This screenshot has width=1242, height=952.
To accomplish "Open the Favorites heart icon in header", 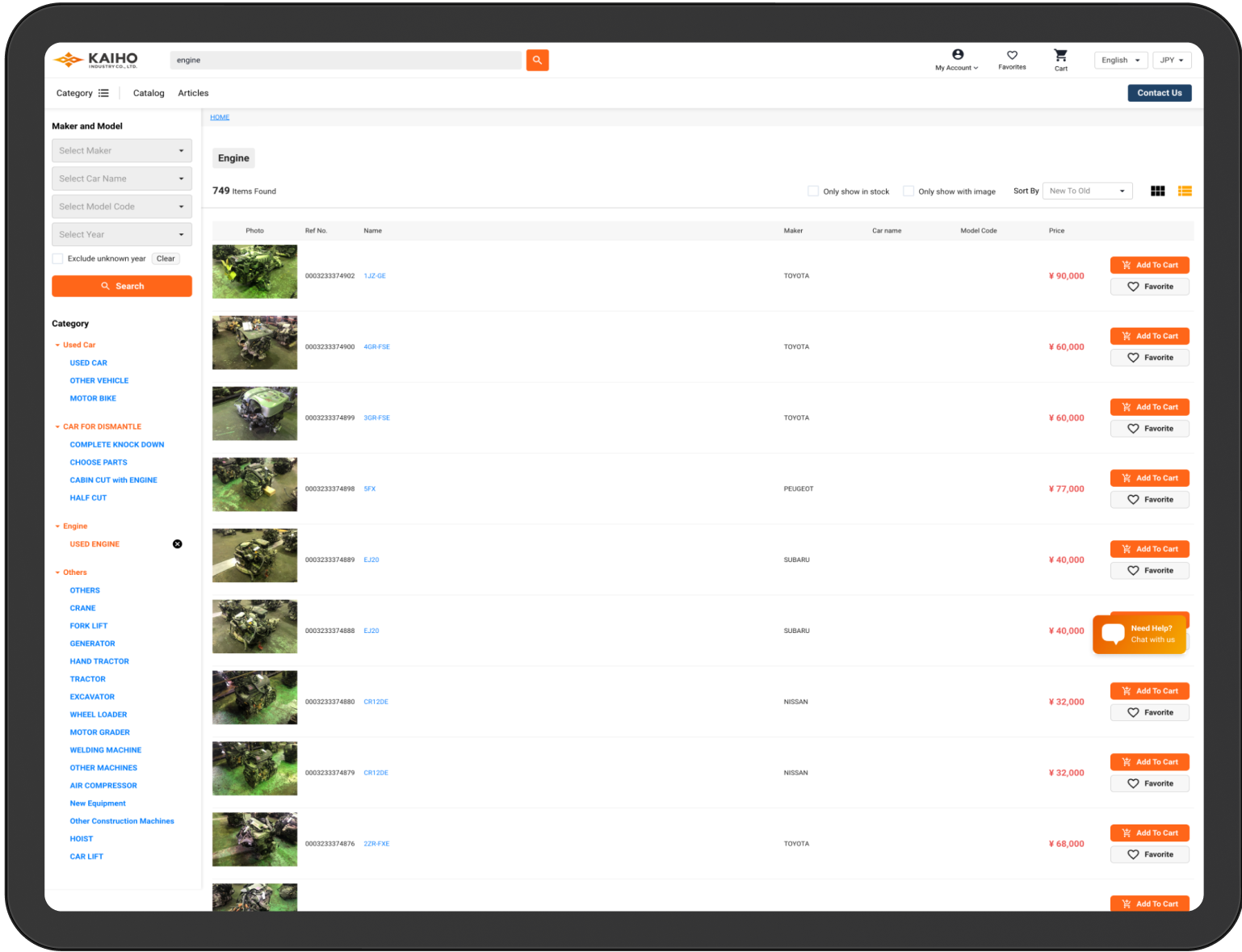I will [1012, 56].
